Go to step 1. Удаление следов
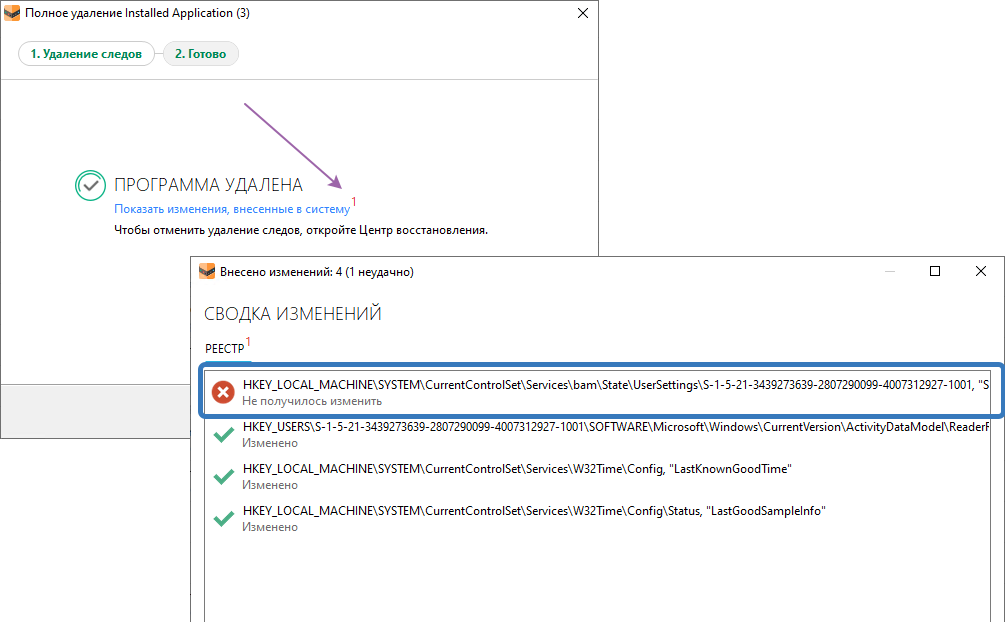The height and width of the screenshot is (622, 1005). pyautogui.click(x=86, y=54)
